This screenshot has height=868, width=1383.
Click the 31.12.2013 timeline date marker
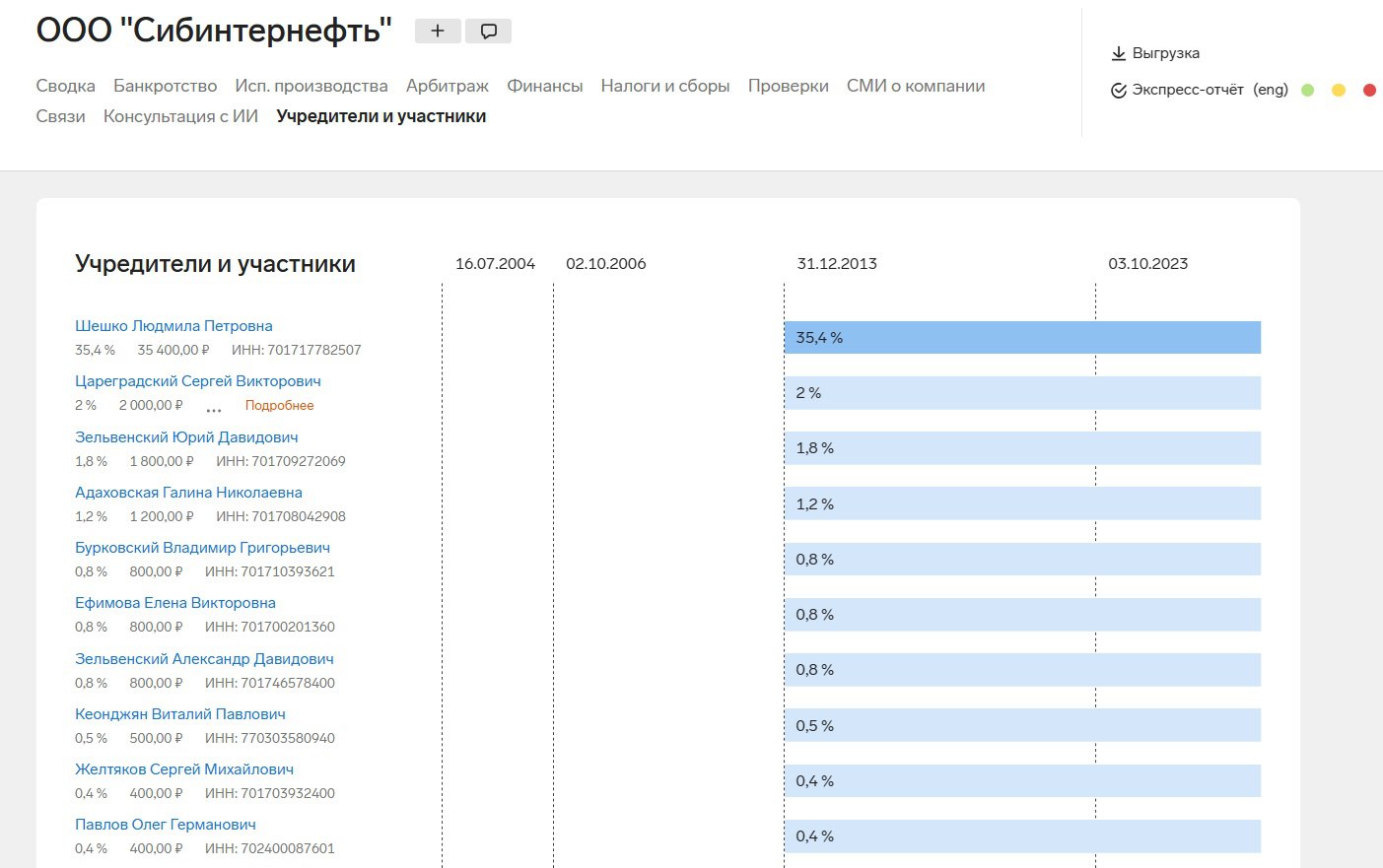click(837, 264)
